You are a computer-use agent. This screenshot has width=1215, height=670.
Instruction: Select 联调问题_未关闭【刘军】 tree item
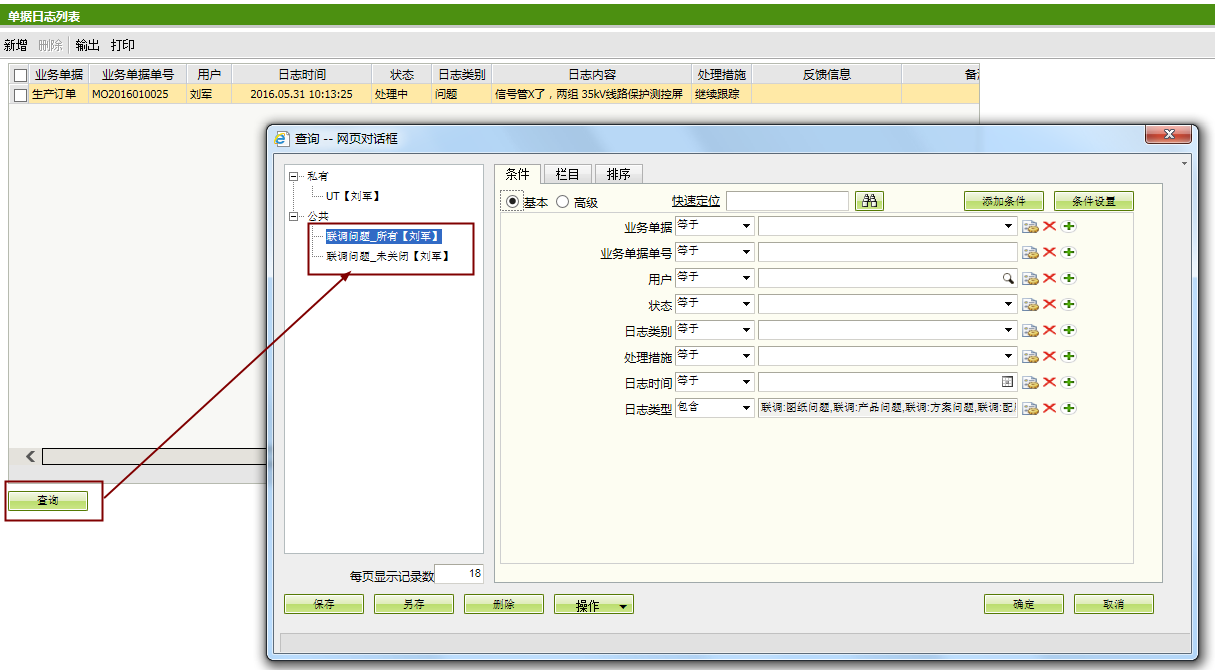[x=386, y=257]
